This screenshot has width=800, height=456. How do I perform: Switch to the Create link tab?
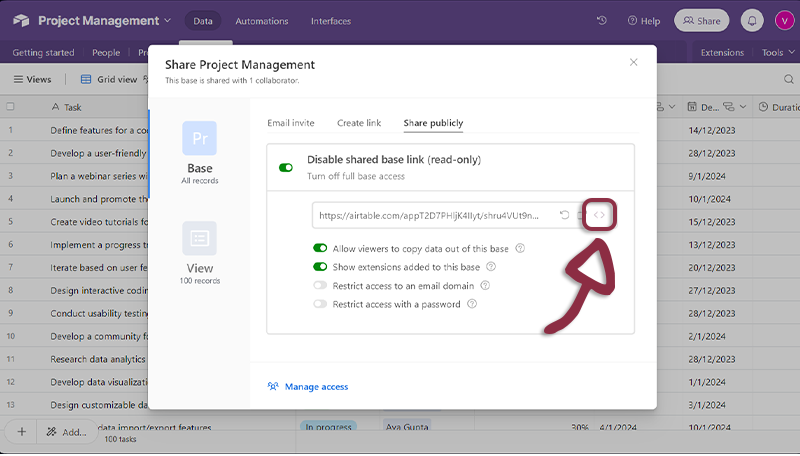coord(359,123)
